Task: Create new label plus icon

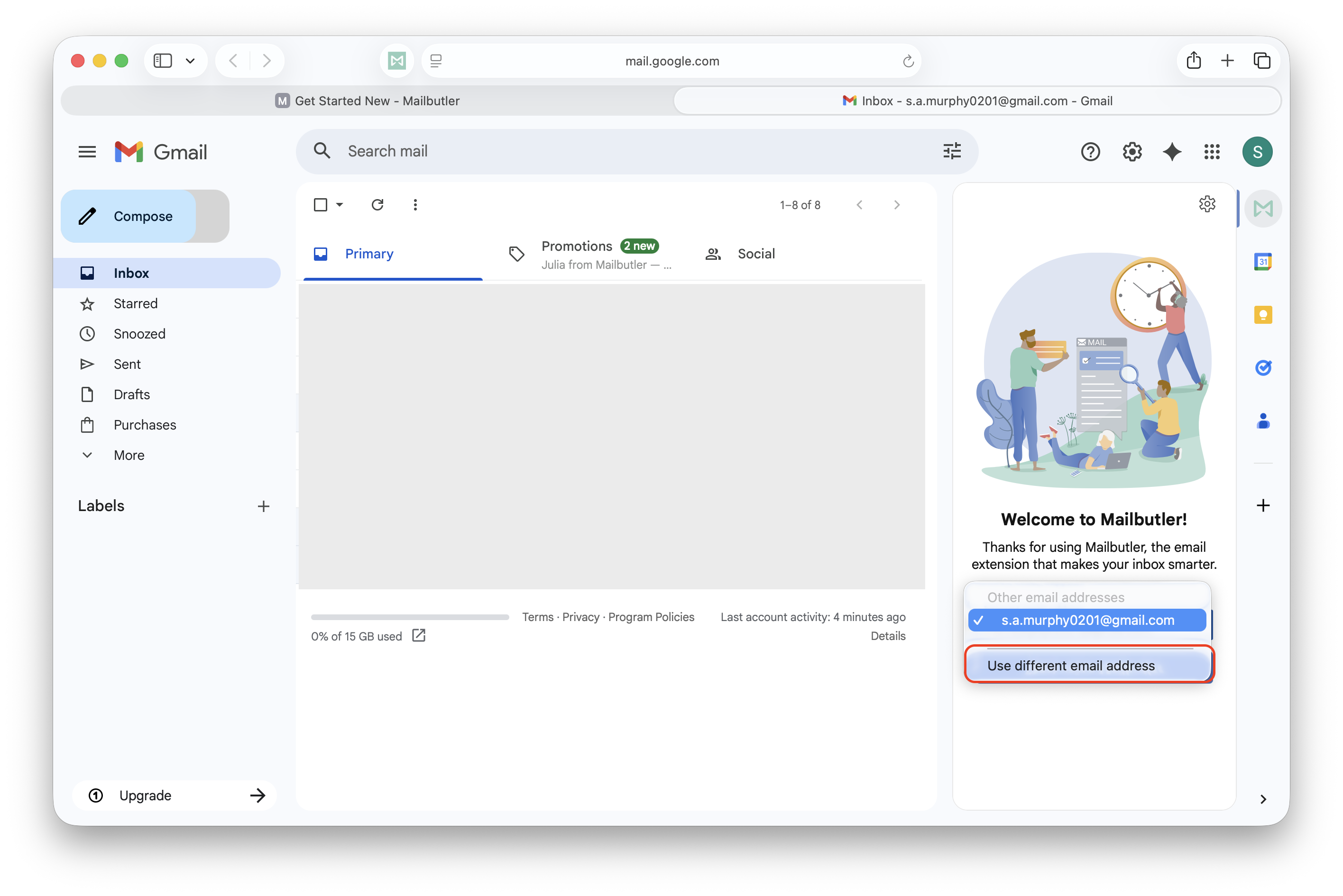Action: click(x=263, y=506)
